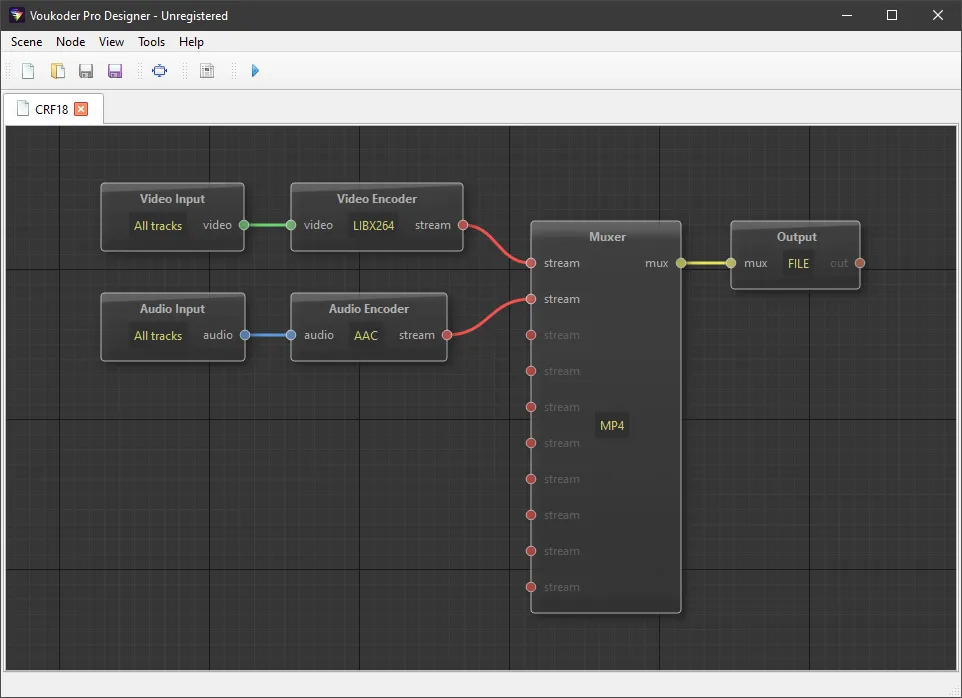Open the Scene menu
The image size is (962, 698).
pyautogui.click(x=27, y=42)
